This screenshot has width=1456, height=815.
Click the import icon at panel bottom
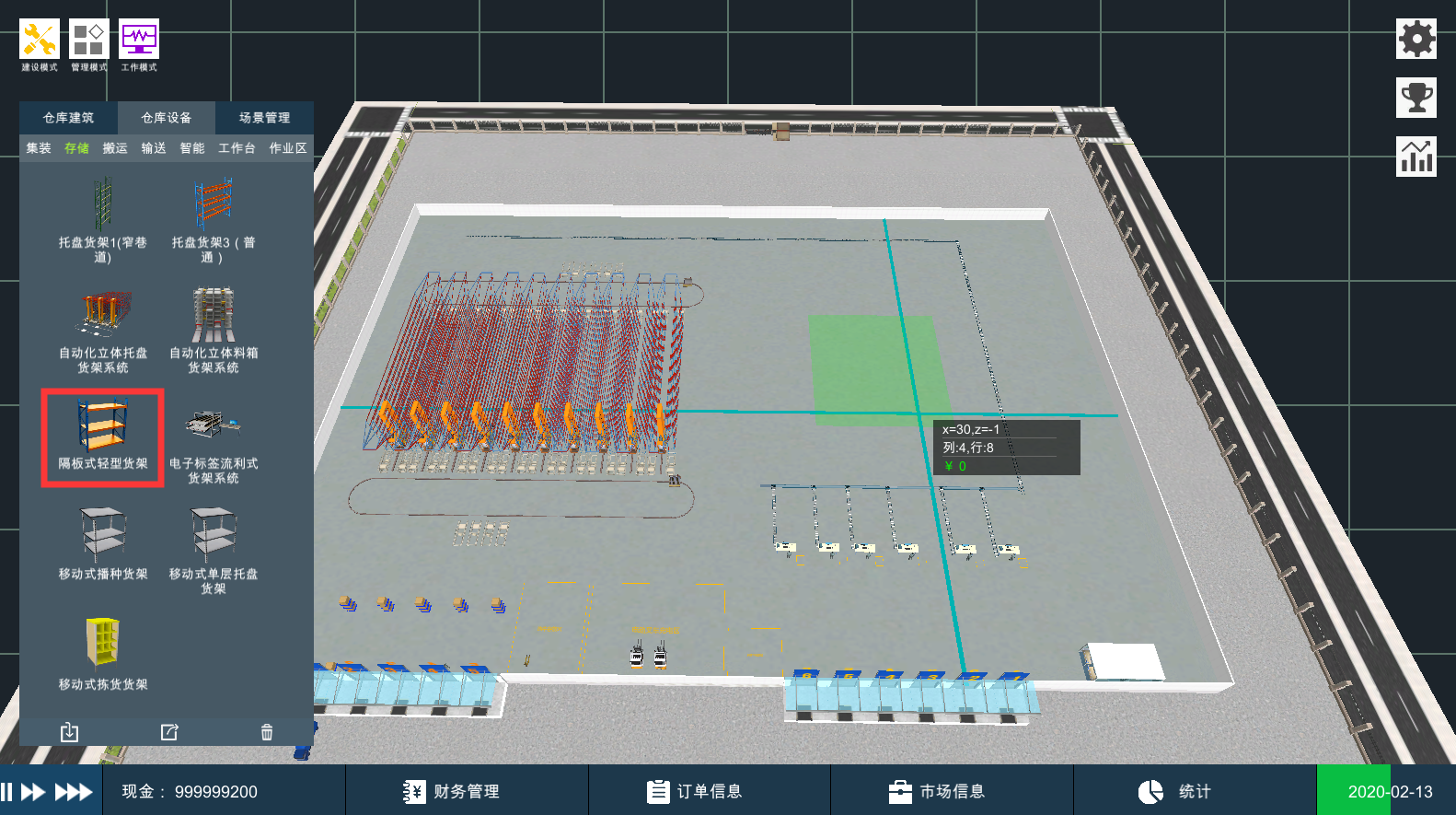(69, 732)
